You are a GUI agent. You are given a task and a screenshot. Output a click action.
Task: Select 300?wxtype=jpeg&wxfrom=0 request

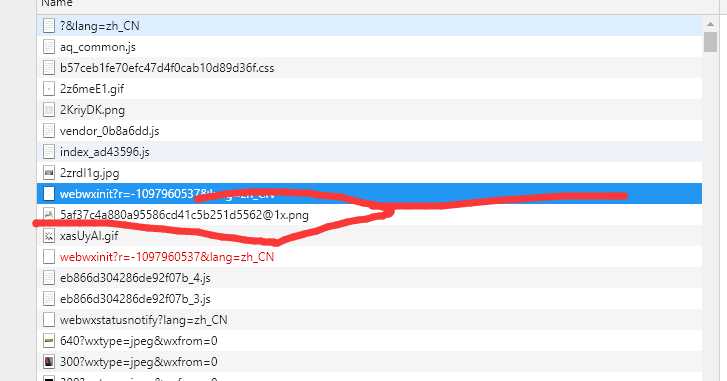pyautogui.click(x=369, y=362)
